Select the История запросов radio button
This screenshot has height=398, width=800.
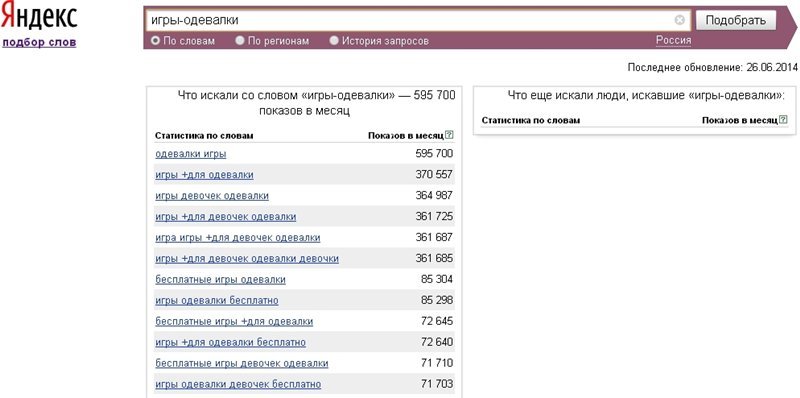[x=334, y=41]
